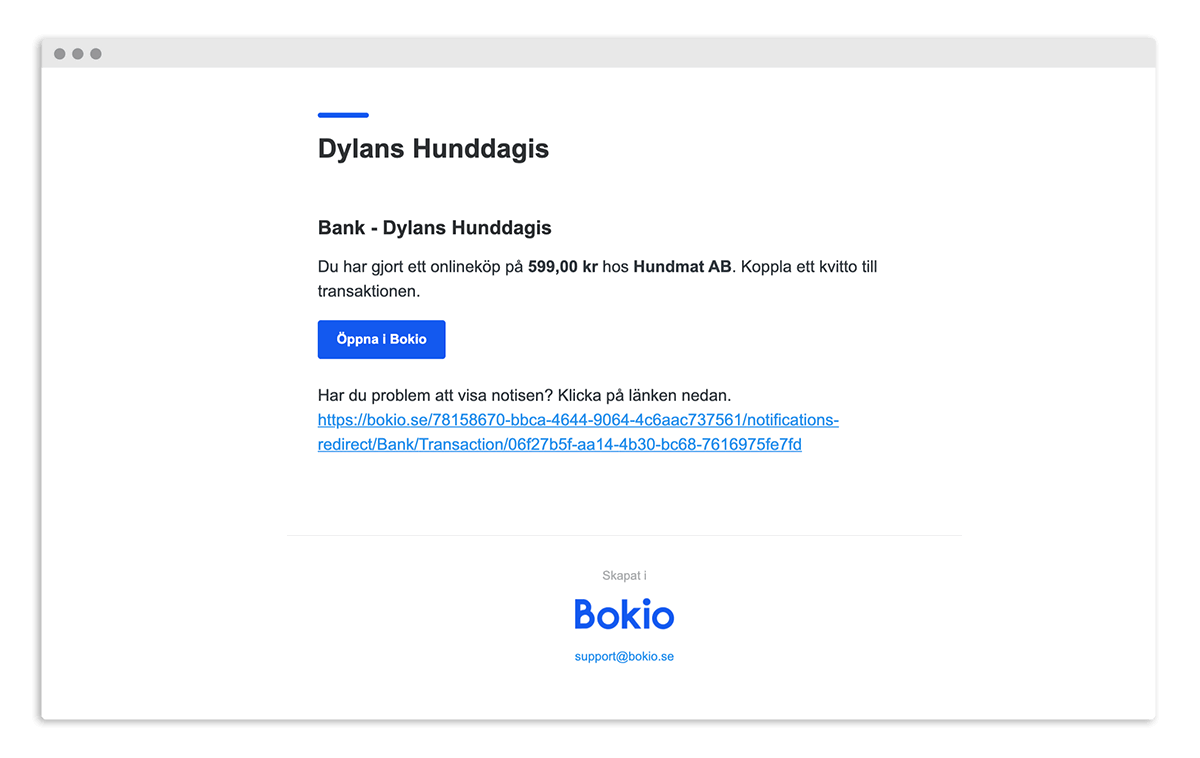Click the Har du problem att visa notisen text
1200x758 pixels.
point(435,396)
